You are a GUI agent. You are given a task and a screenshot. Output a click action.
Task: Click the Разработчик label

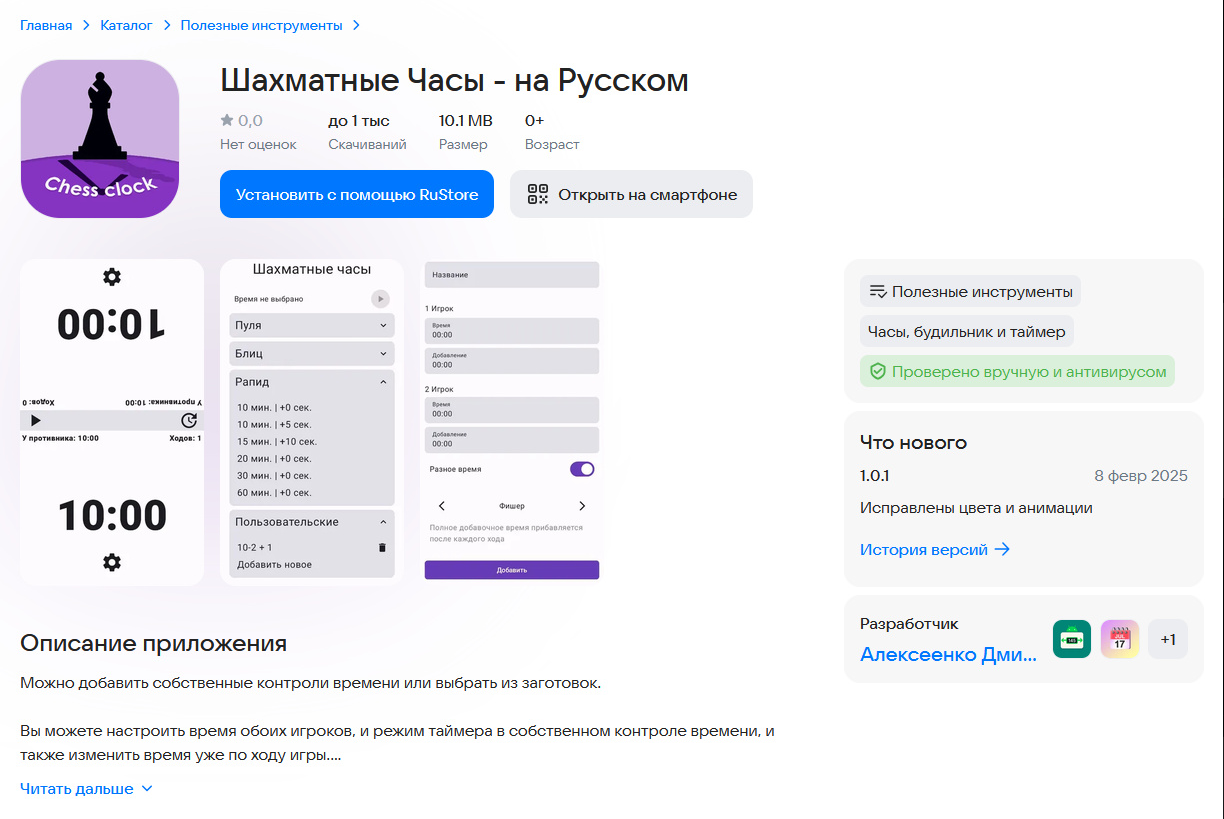pyautogui.click(x=909, y=624)
